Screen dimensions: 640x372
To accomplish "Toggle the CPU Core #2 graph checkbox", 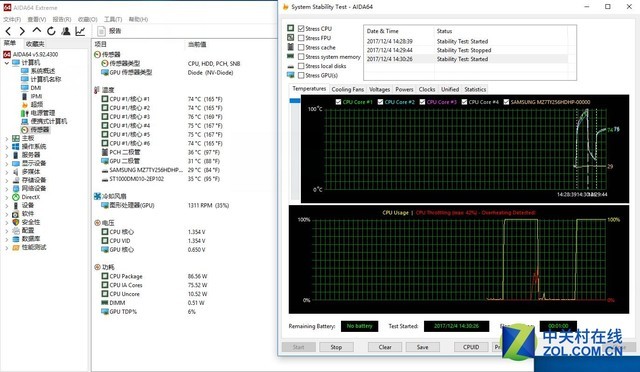I will tap(380, 102).
